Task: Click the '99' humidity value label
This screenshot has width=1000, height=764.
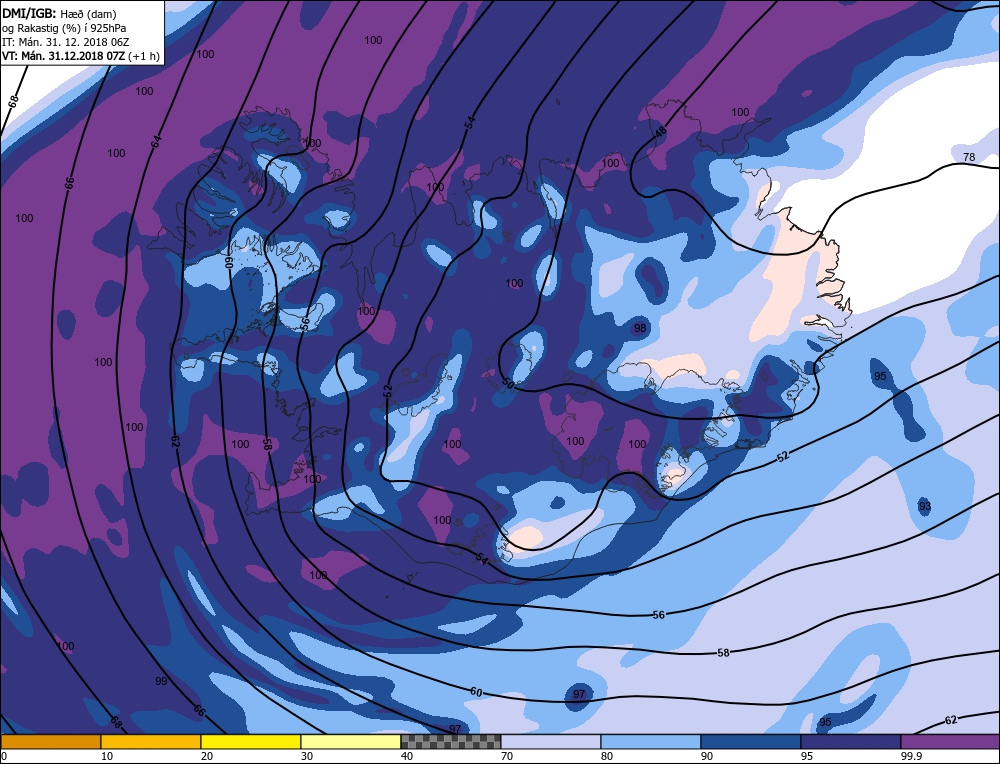Action: pos(161,681)
